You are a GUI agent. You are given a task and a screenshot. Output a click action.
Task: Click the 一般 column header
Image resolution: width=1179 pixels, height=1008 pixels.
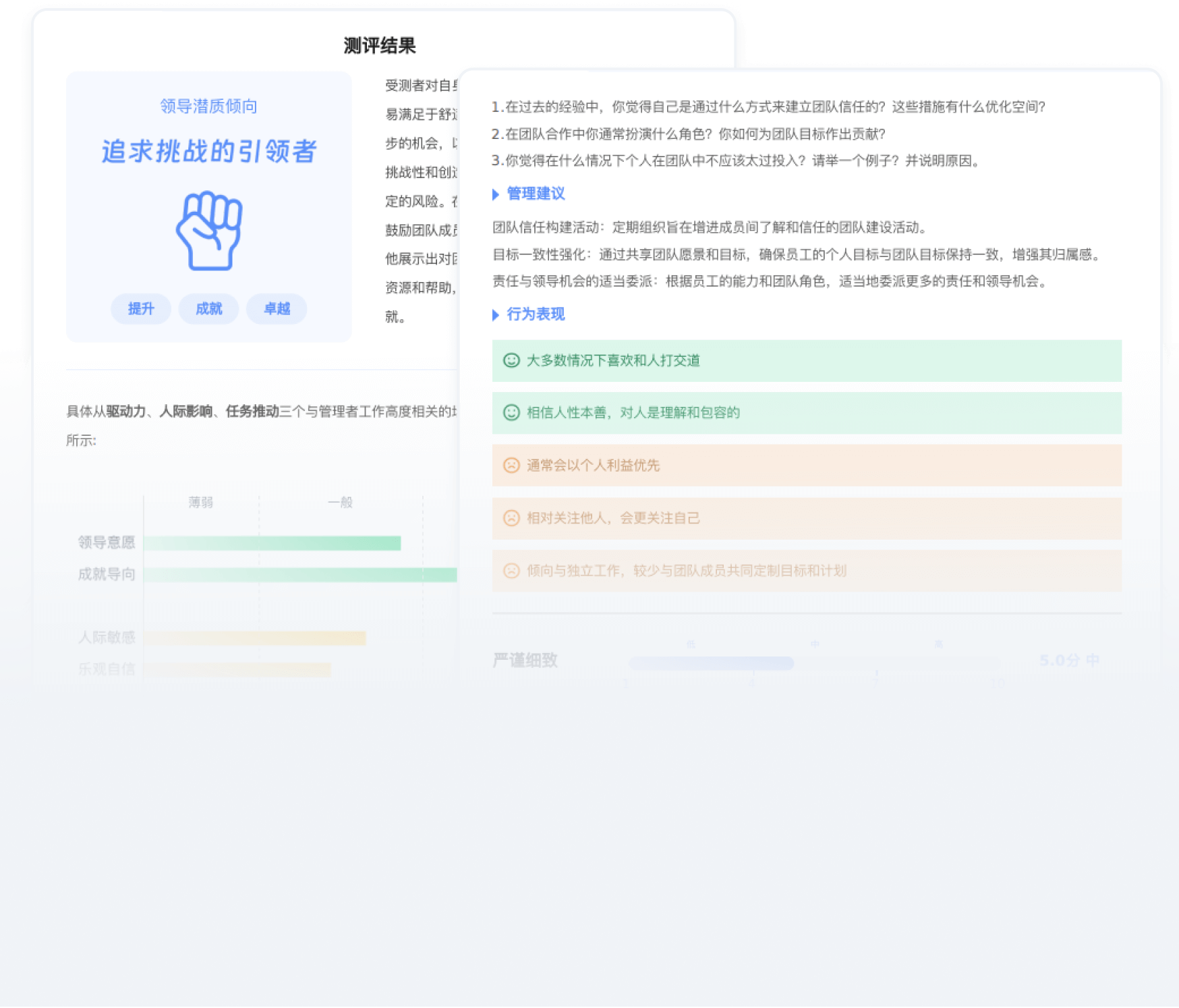[x=341, y=502]
